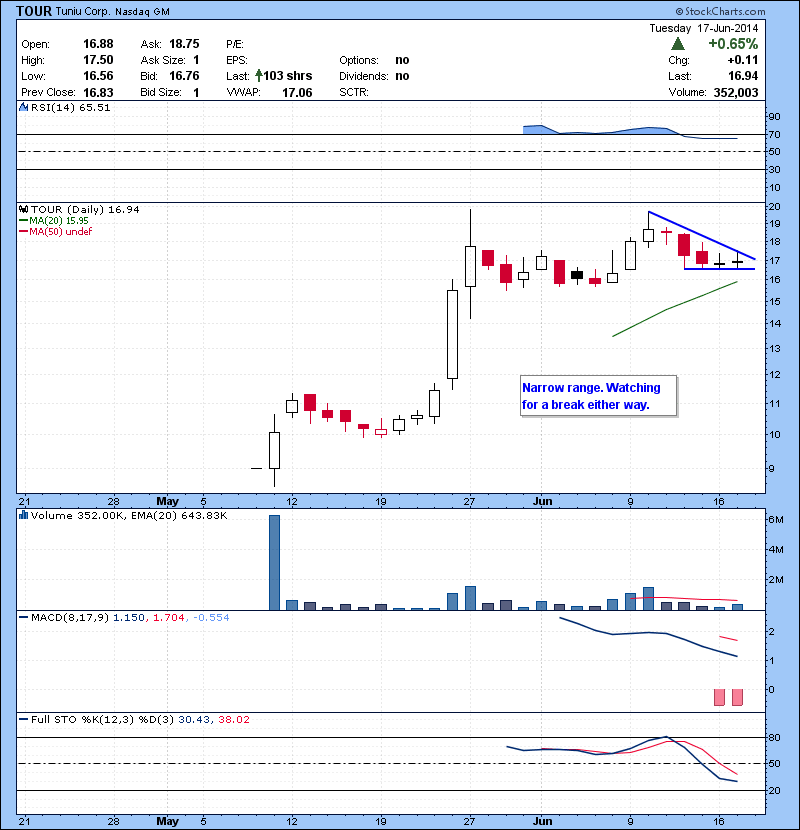Click the descending blue trendline on the price chart
The height and width of the screenshot is (830, 800).
(702, 236)
